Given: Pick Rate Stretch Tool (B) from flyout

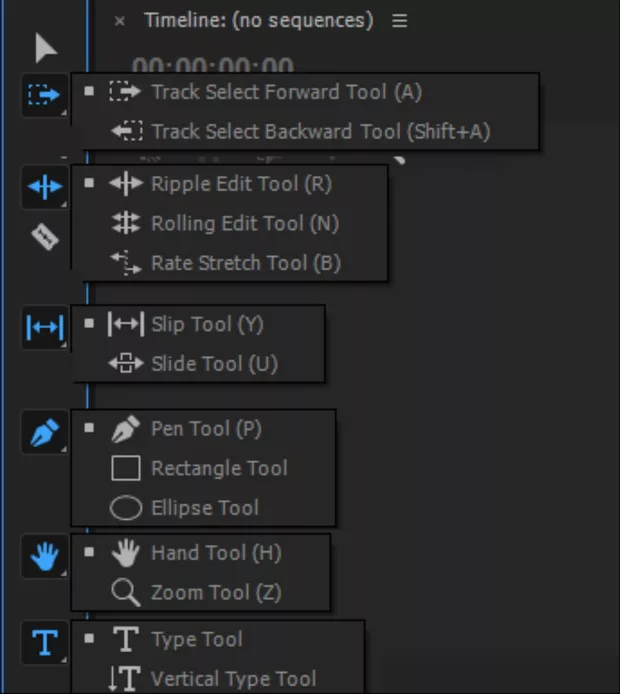Looking at the screenshot, I should pos(245,263).
